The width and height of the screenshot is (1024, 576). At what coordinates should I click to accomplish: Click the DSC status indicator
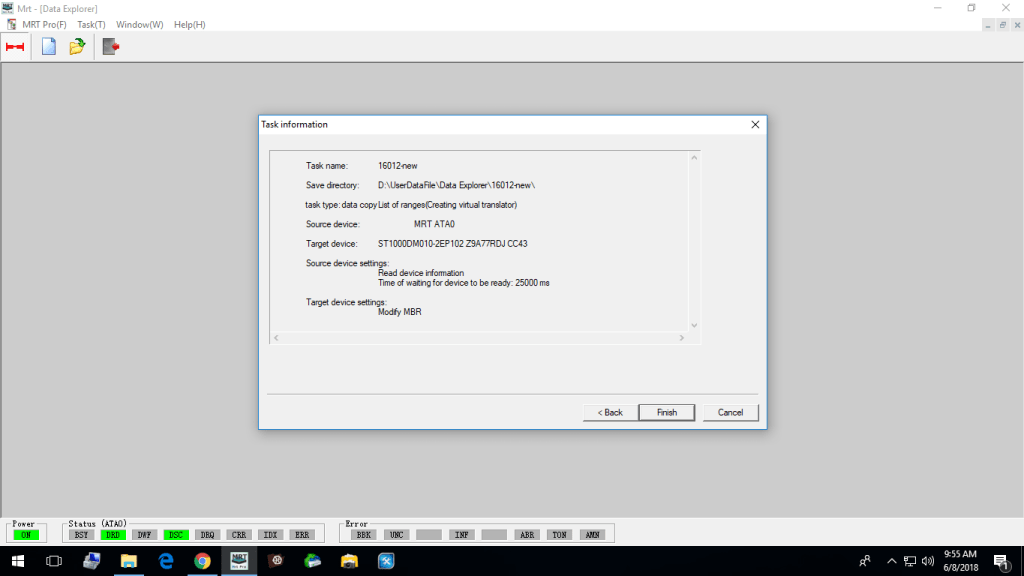tap(176, 535)
